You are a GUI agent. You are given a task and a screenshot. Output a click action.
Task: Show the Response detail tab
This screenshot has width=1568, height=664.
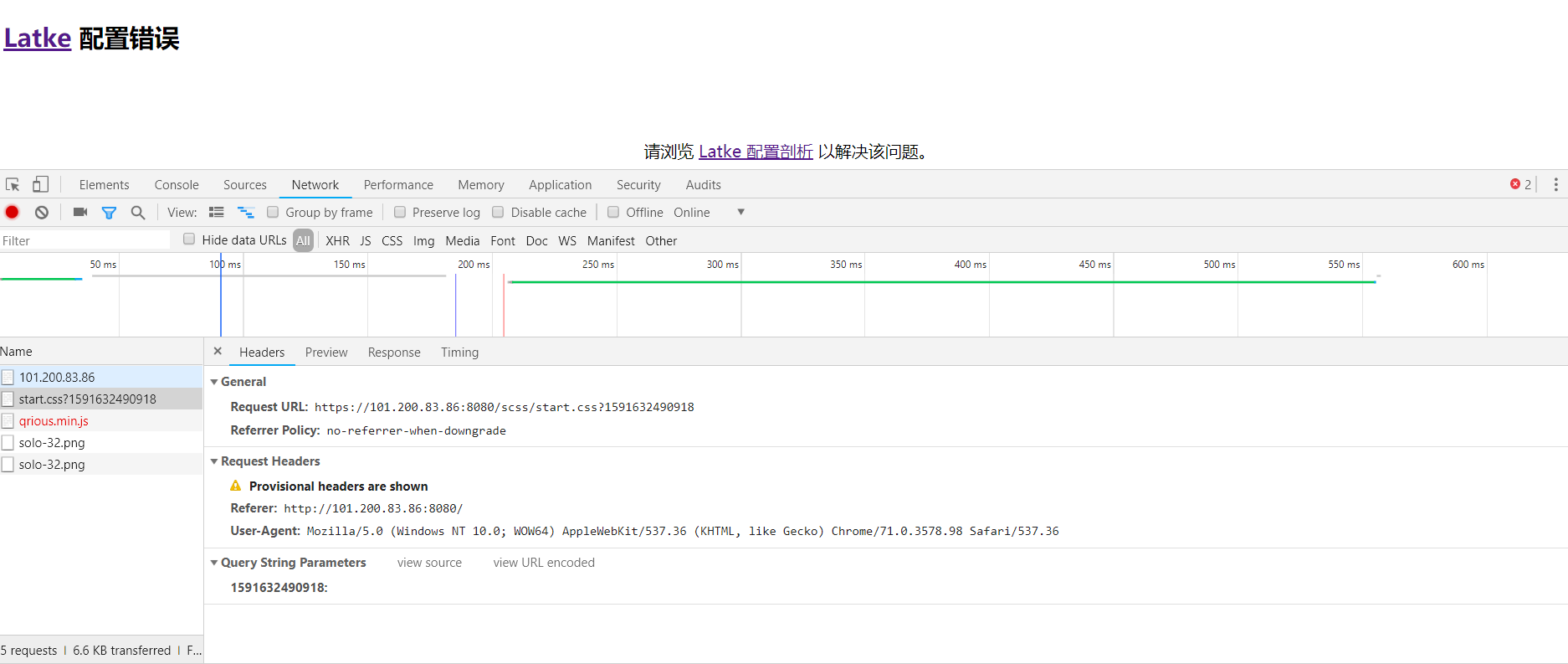pos(394,353)
